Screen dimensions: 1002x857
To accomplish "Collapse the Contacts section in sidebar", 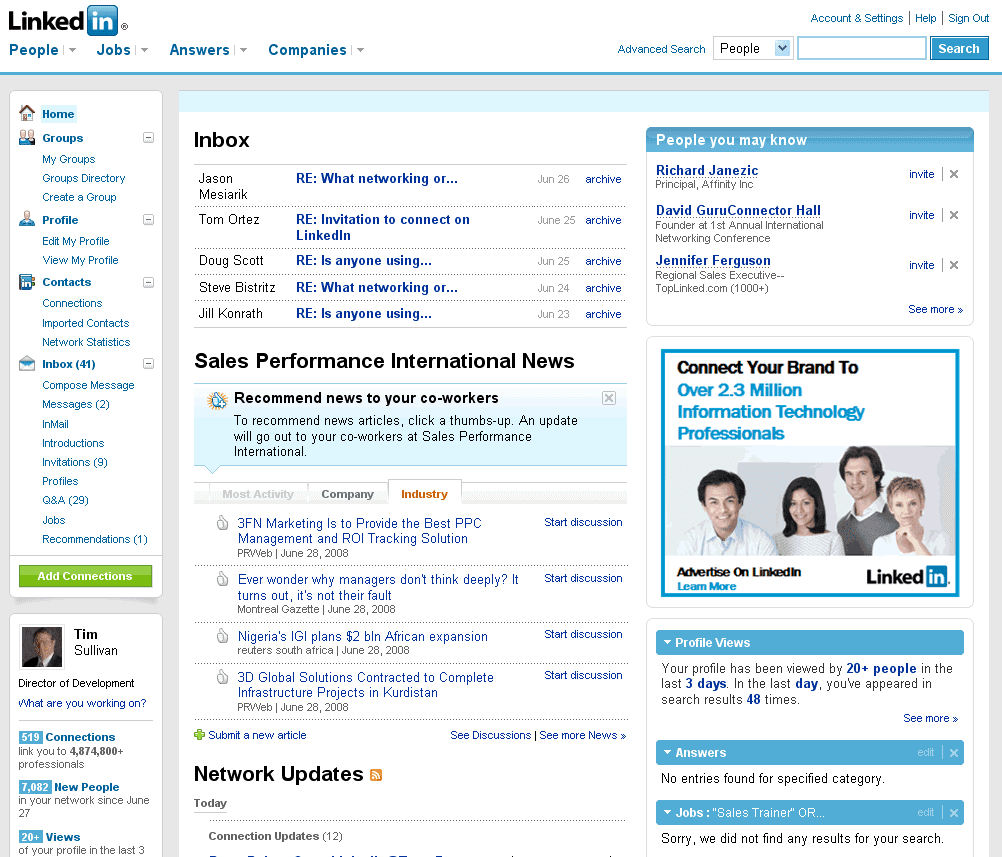I will [148, 283].
